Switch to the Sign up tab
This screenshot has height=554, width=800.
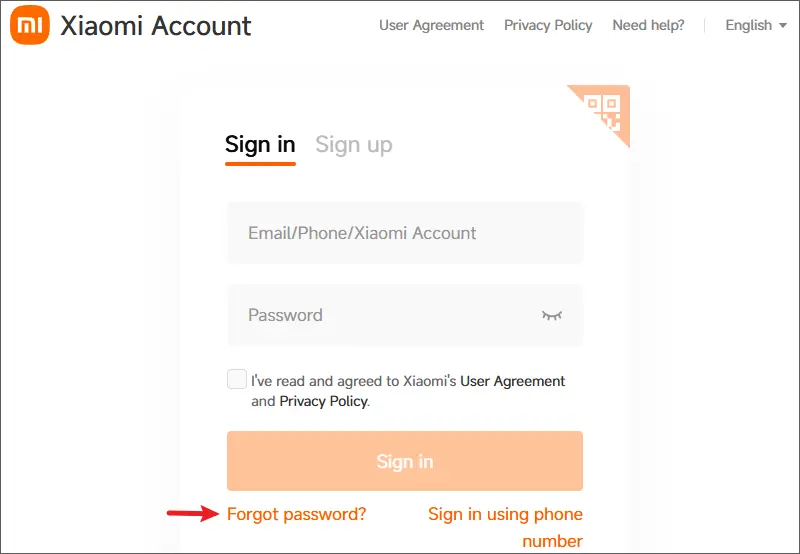(354, 144)
